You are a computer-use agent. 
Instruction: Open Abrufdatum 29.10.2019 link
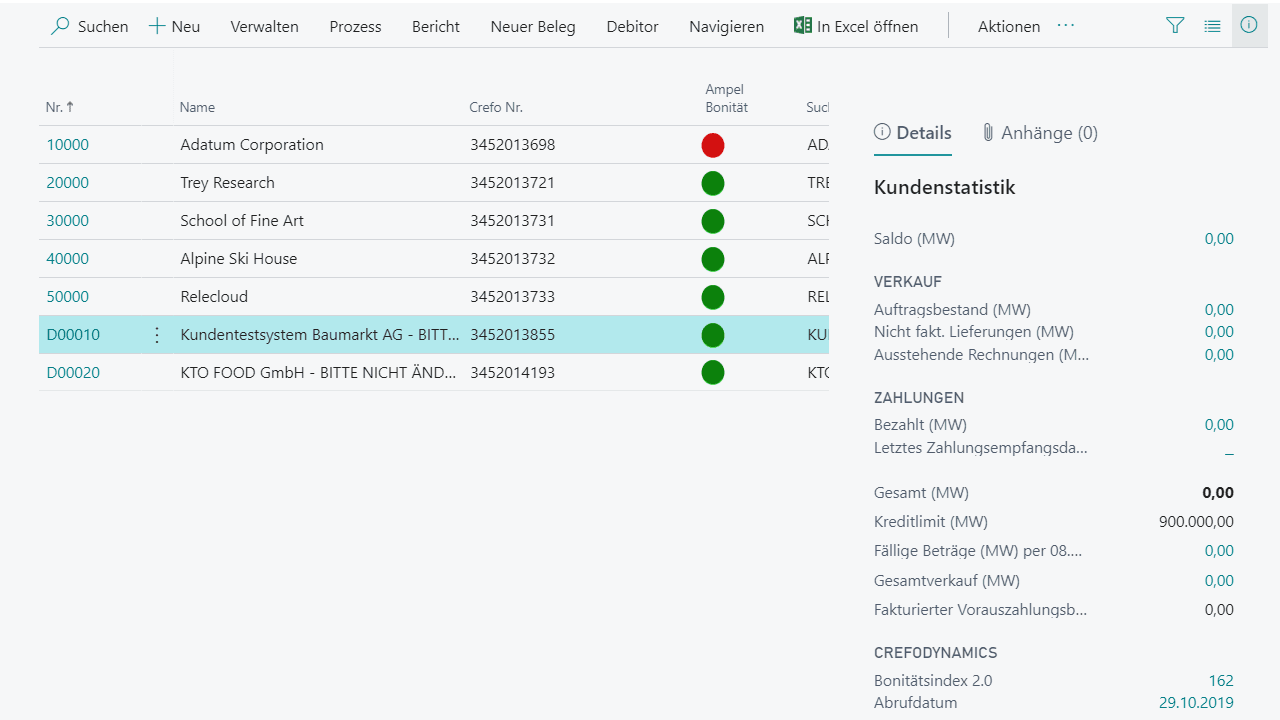[x=1196, y=703]
